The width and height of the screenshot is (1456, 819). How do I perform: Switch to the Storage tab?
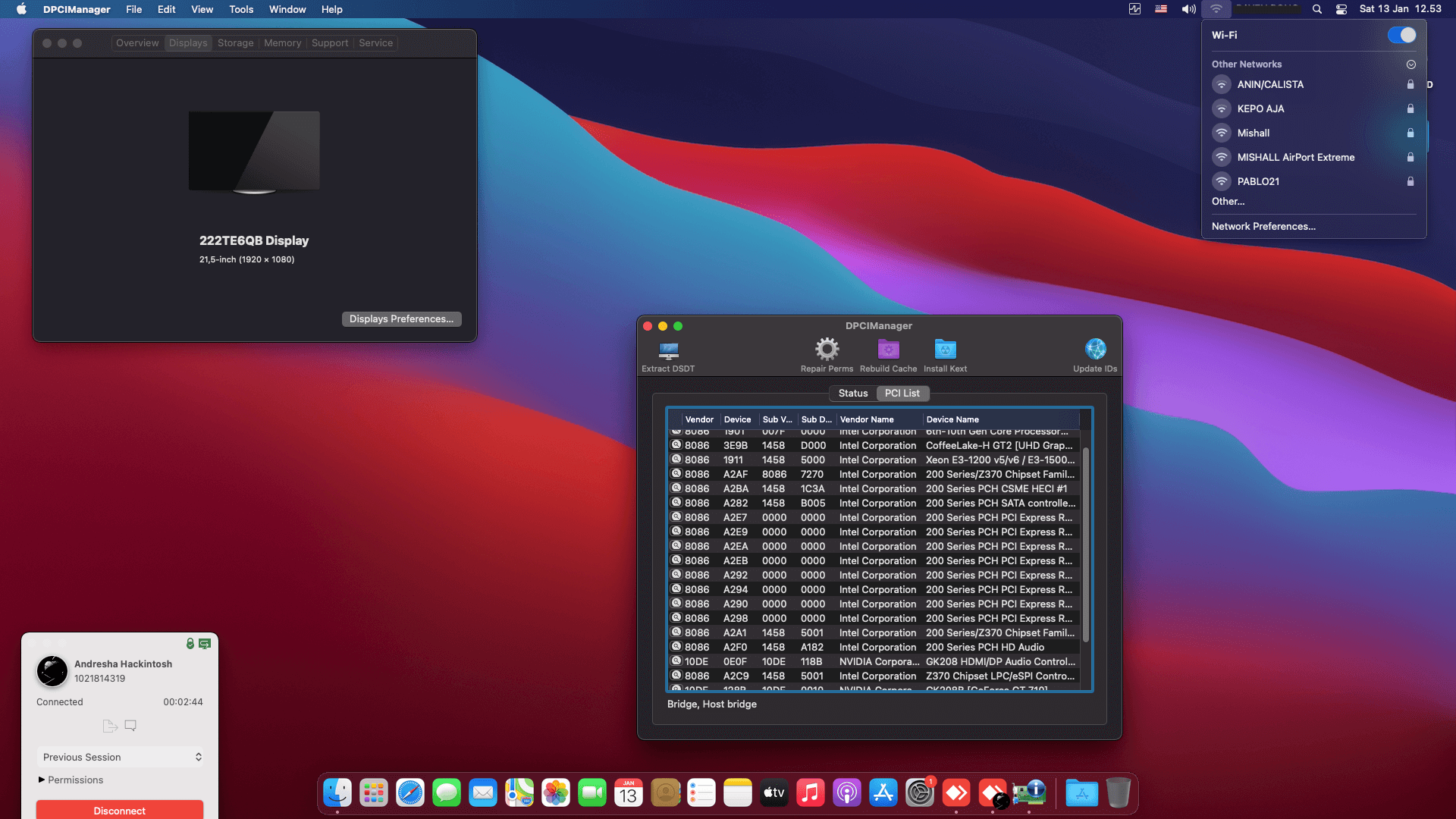click(236, 43)
